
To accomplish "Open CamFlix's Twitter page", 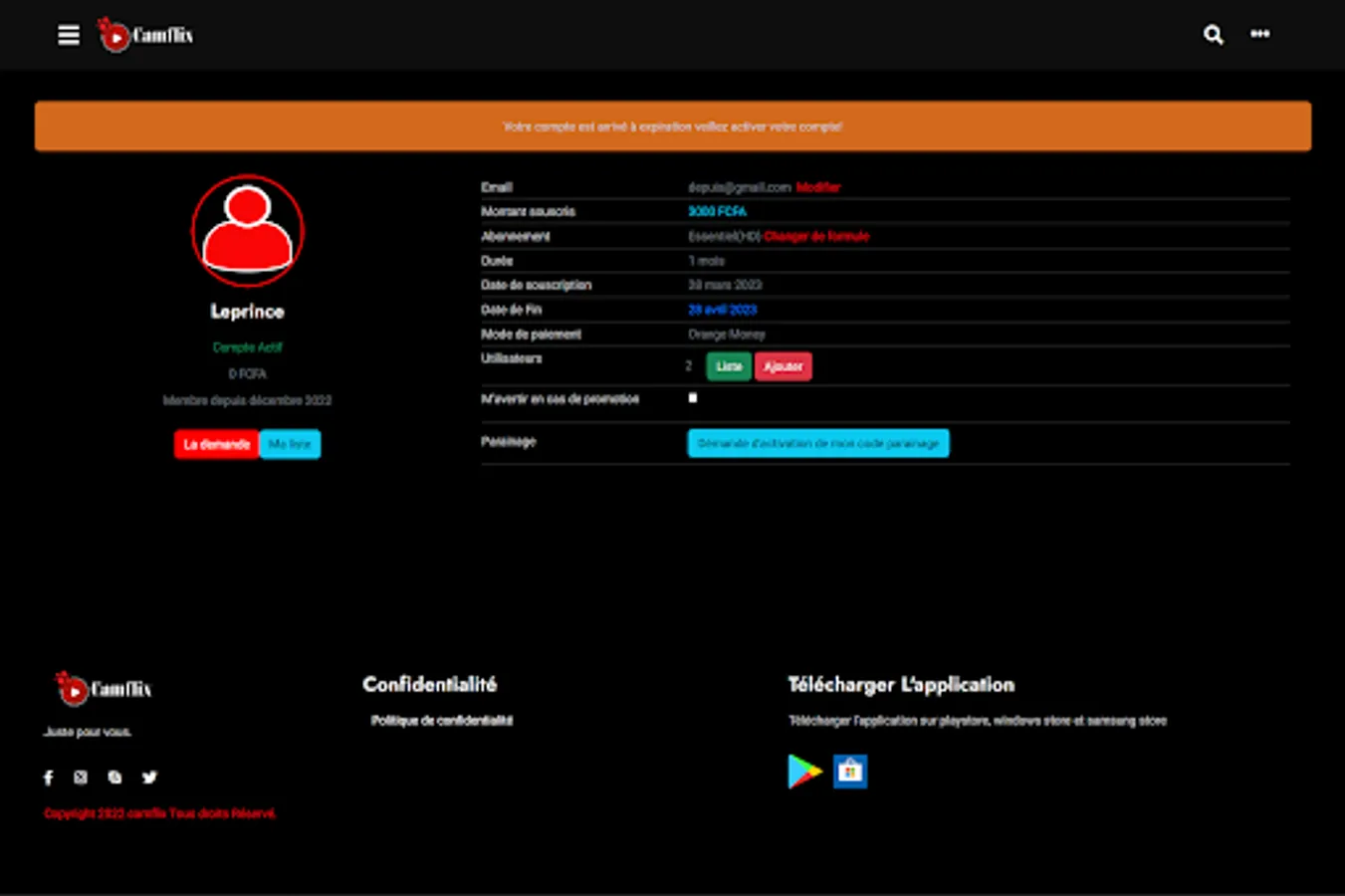I will coord(149,778).
